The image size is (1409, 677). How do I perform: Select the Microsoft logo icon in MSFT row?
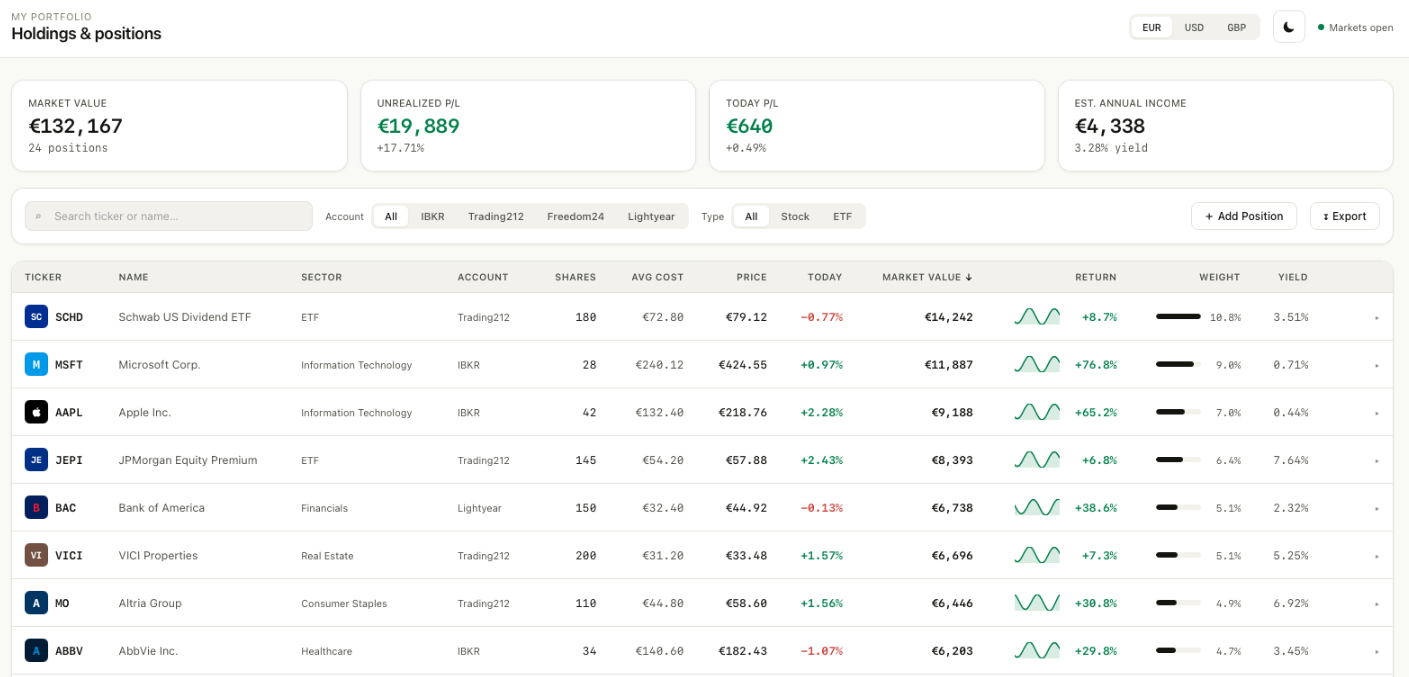34,364
